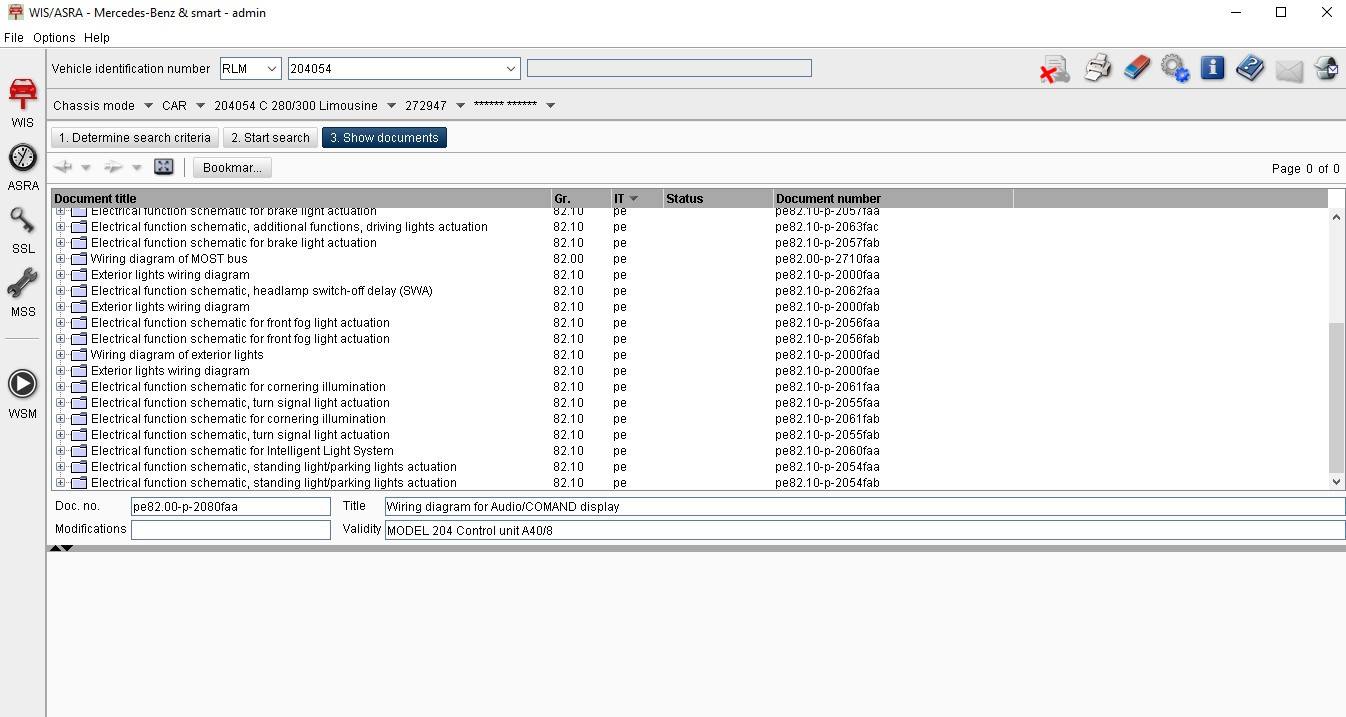This screenshot has height=717, width=1346.
Task: Expand the row for document pe82.10-p-2054faa
Action: (60, 467)
